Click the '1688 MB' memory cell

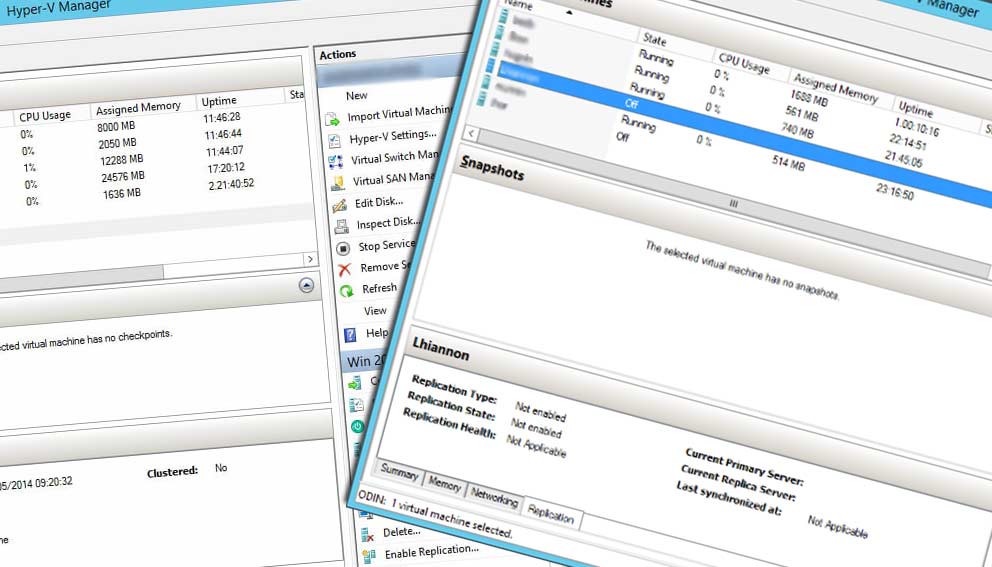tap(809, 98)
